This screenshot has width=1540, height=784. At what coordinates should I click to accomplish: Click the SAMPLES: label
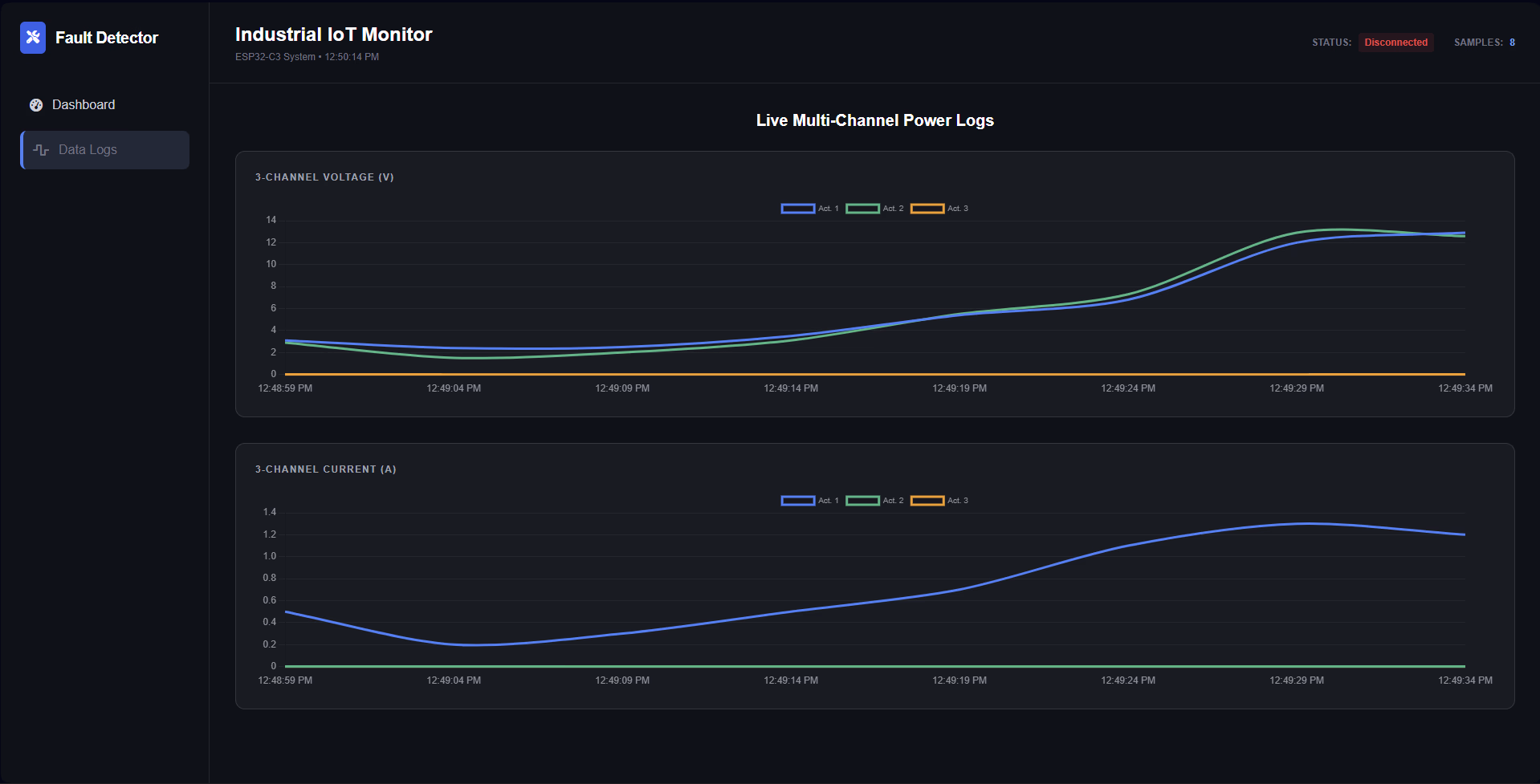(x=1478, y=43)
